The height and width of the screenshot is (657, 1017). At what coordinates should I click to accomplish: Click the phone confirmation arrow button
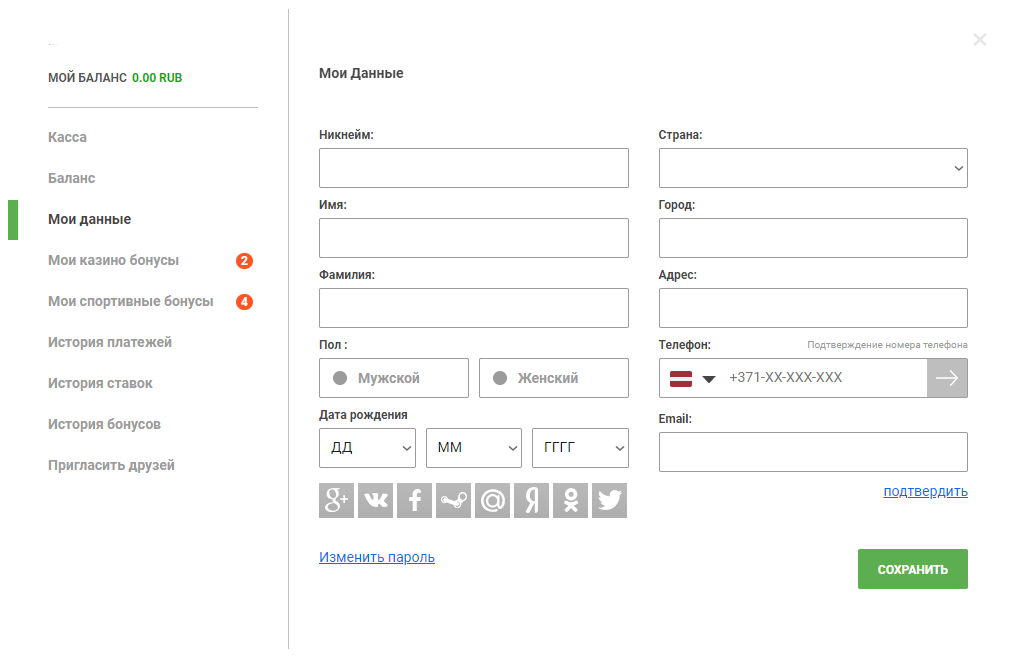pos(947,378)
